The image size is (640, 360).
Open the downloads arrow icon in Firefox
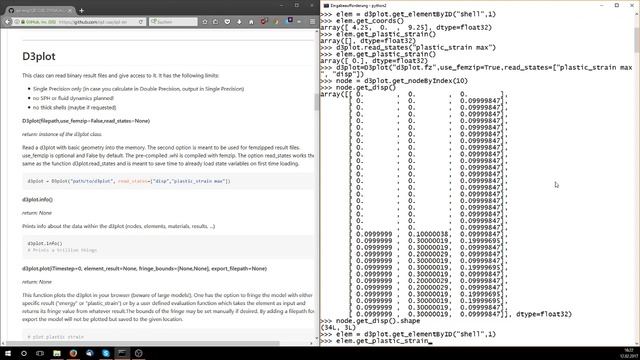coord(239,22)
